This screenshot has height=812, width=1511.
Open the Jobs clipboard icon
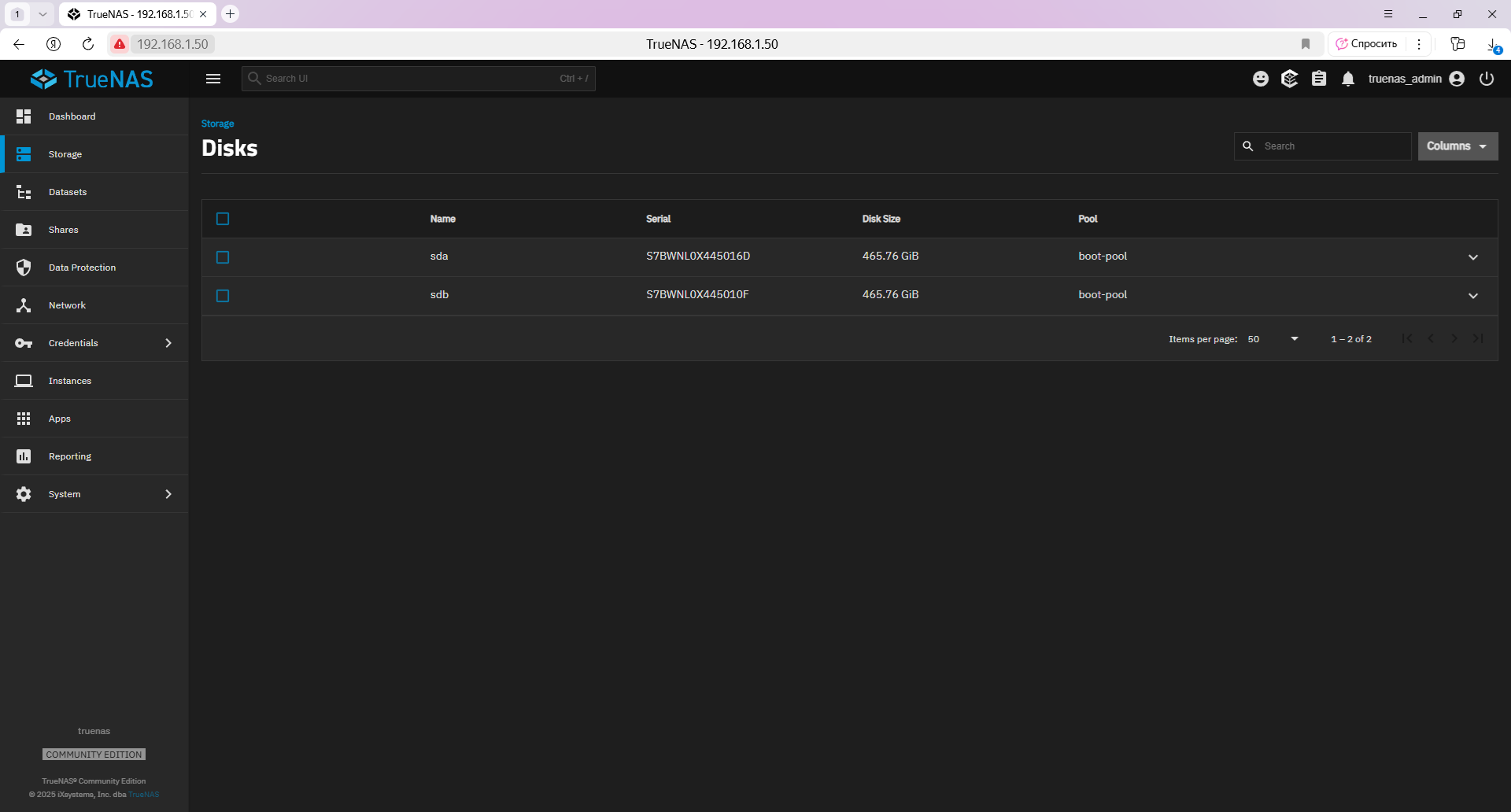[x=1319, y=79]
